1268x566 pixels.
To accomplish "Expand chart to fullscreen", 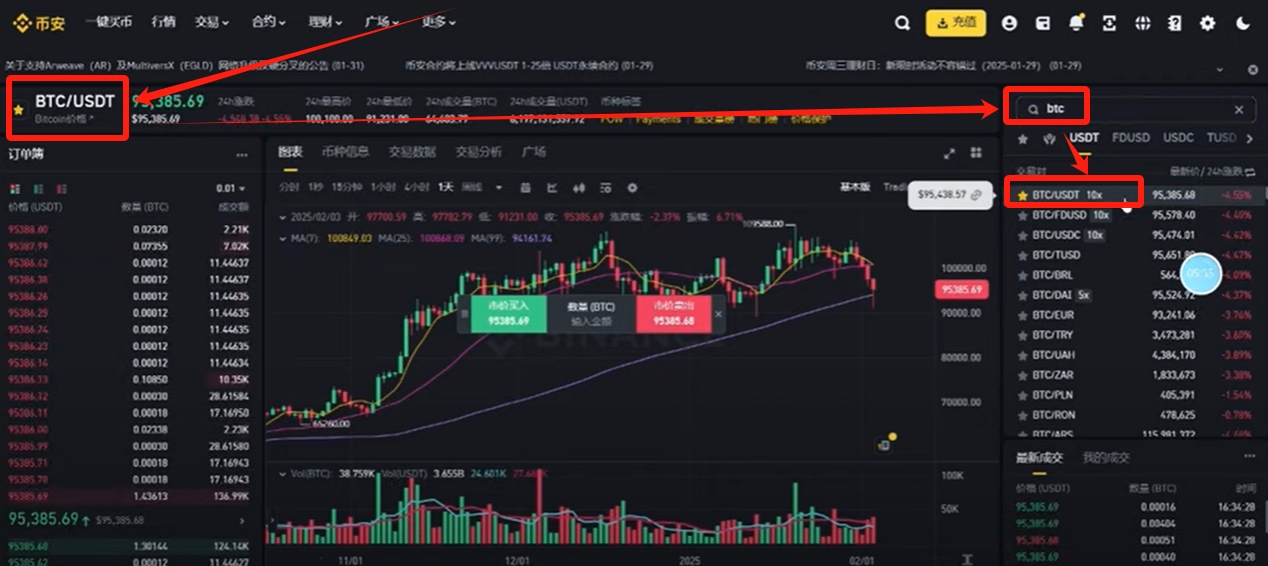I will (x=950, y=153).
